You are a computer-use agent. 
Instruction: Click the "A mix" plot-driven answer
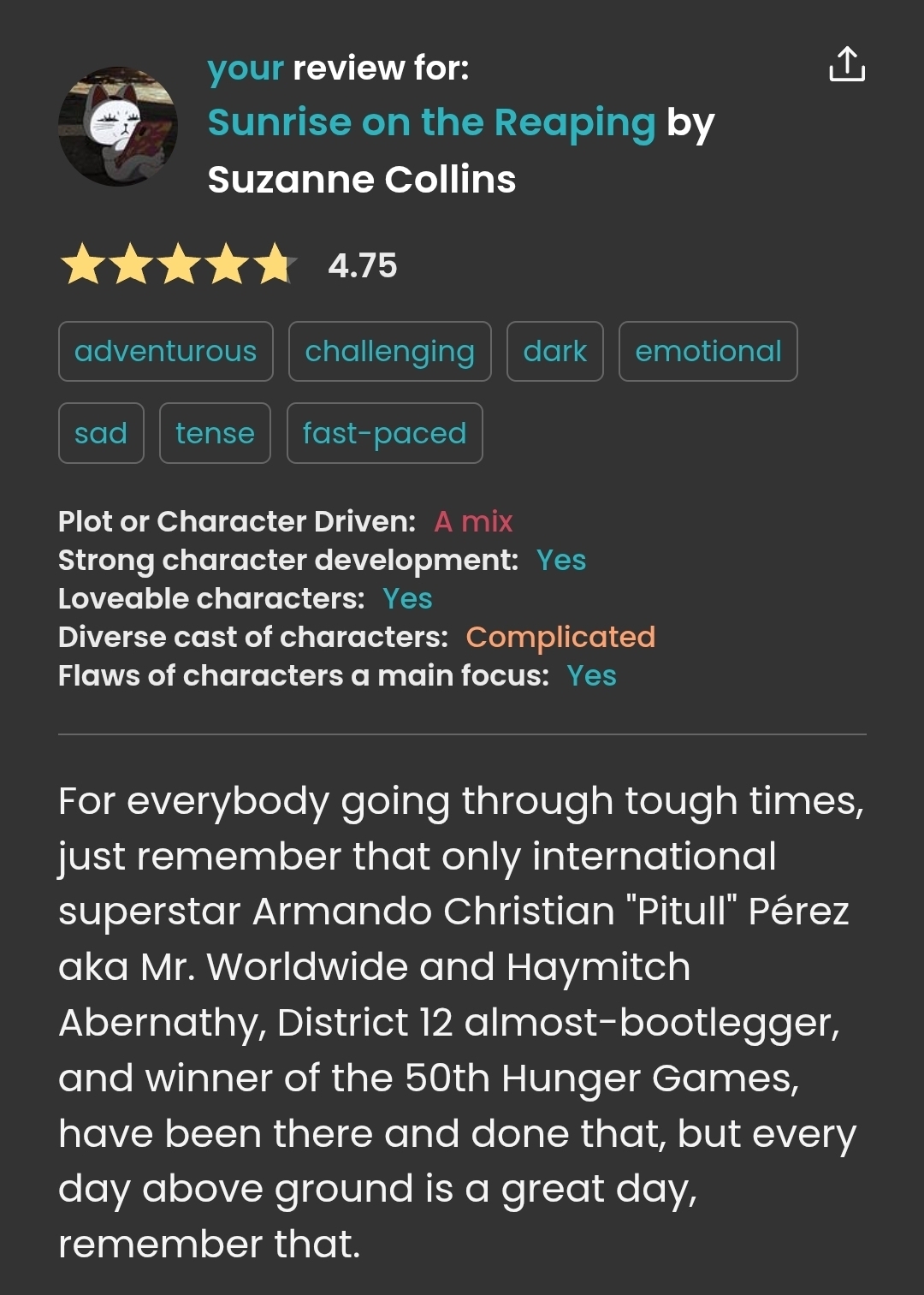coord(473,521)
